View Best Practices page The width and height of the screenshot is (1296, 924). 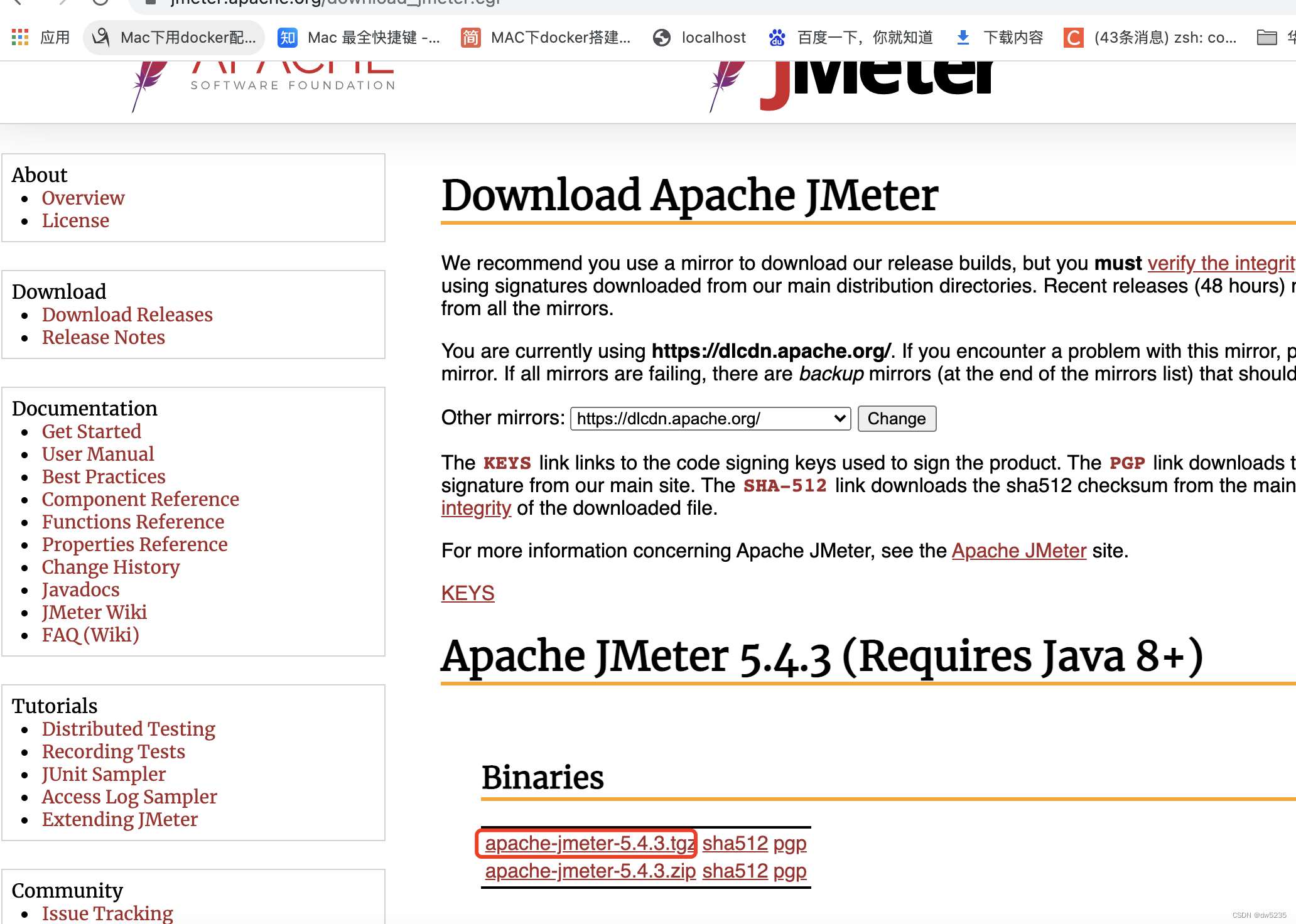point(104,476)
